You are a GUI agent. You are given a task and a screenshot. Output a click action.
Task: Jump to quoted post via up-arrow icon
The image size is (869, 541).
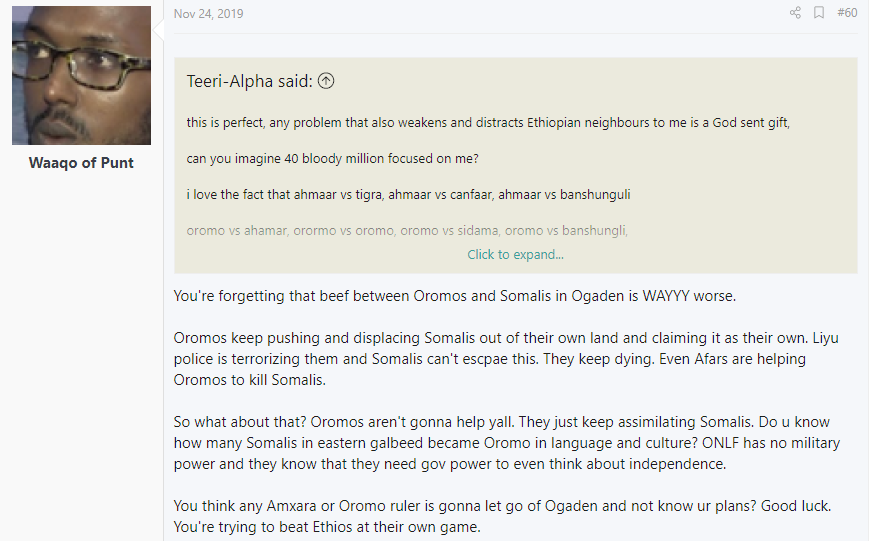pyautogui.click(x=326, y=81)
